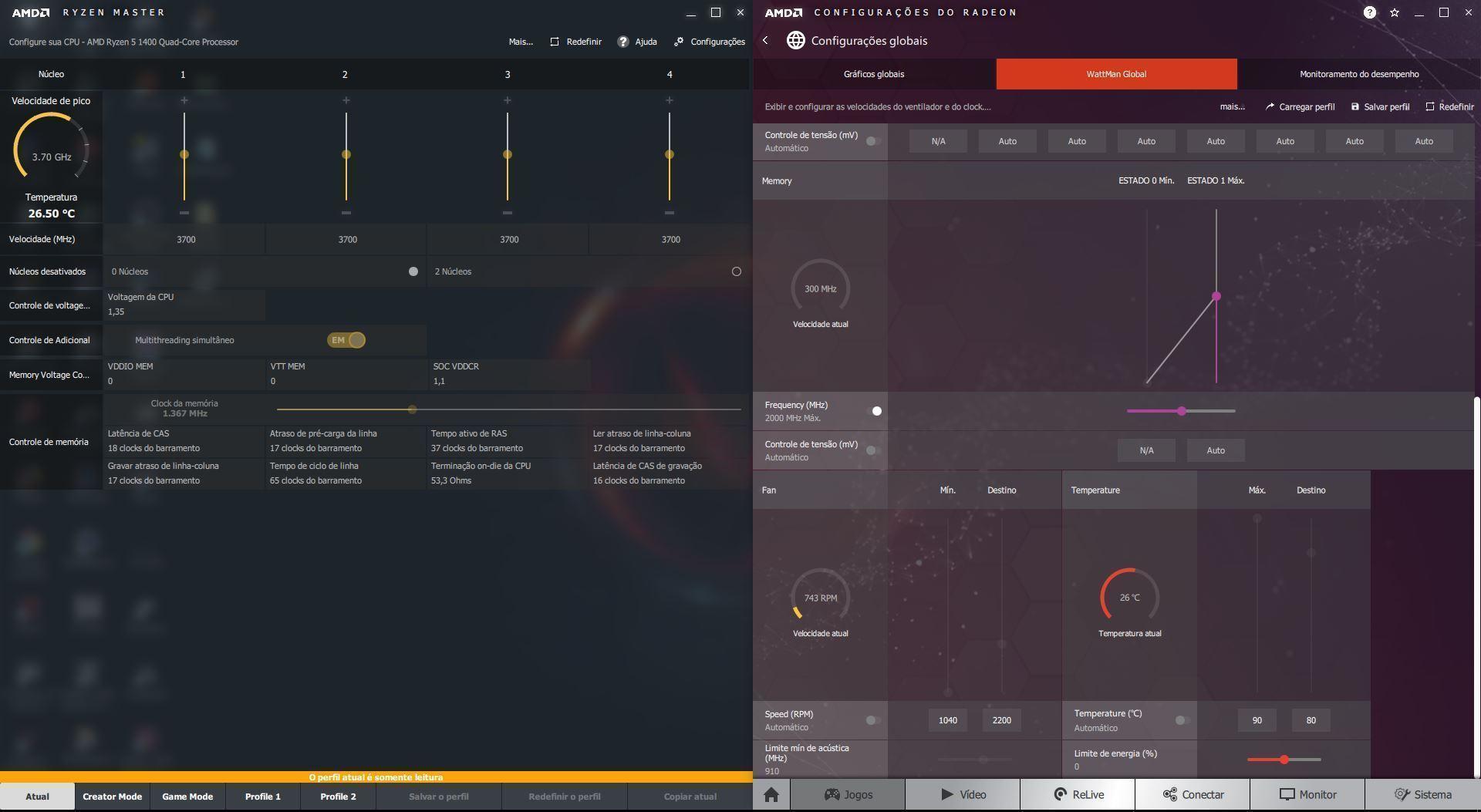This screenshot has height=812, width=1481.
Task: Click target temperature 80 field
Action: click(x=1311, y=720)
